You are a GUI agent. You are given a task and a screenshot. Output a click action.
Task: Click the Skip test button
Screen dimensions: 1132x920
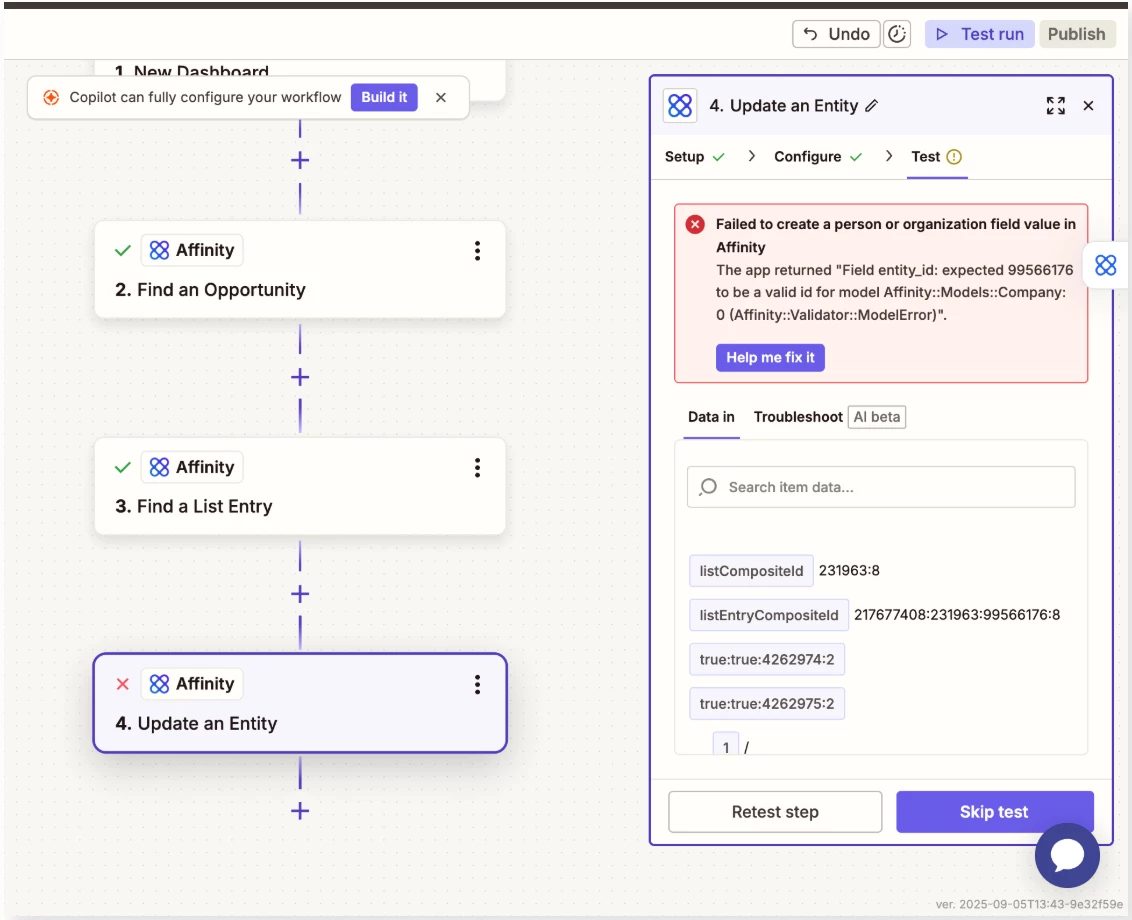tap(994, 812)
